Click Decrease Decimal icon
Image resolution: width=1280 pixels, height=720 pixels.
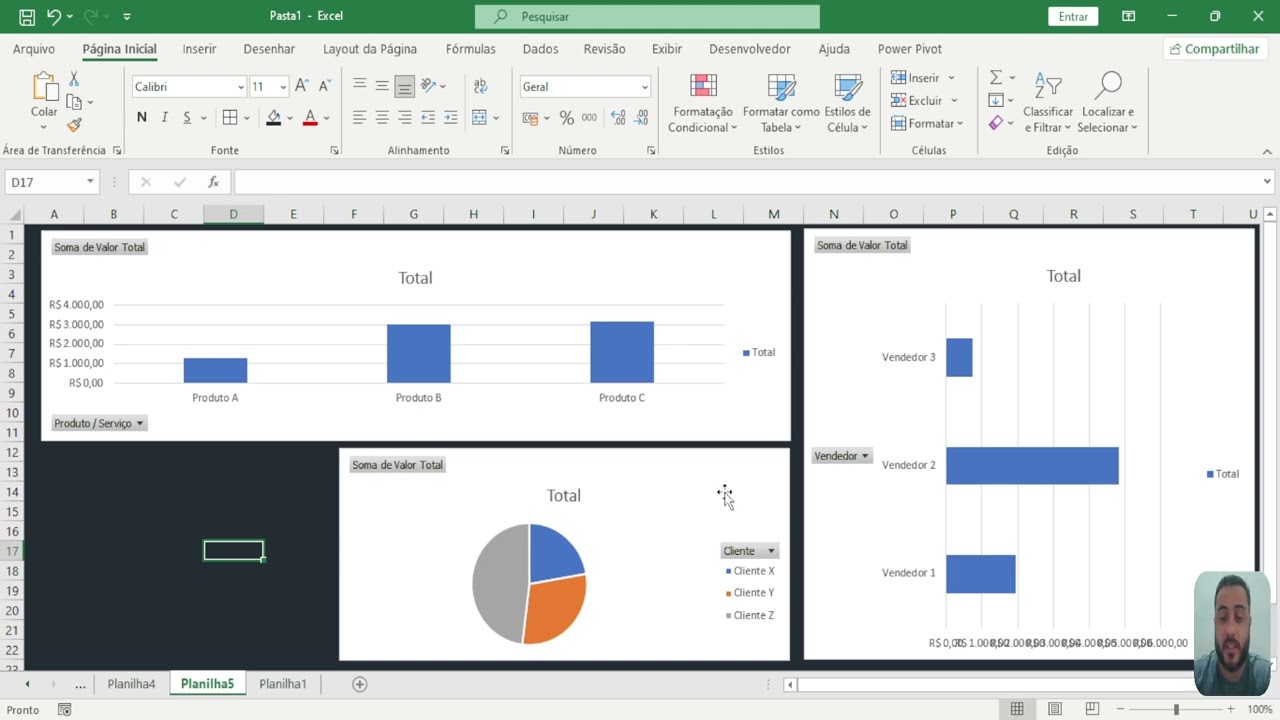641,118
